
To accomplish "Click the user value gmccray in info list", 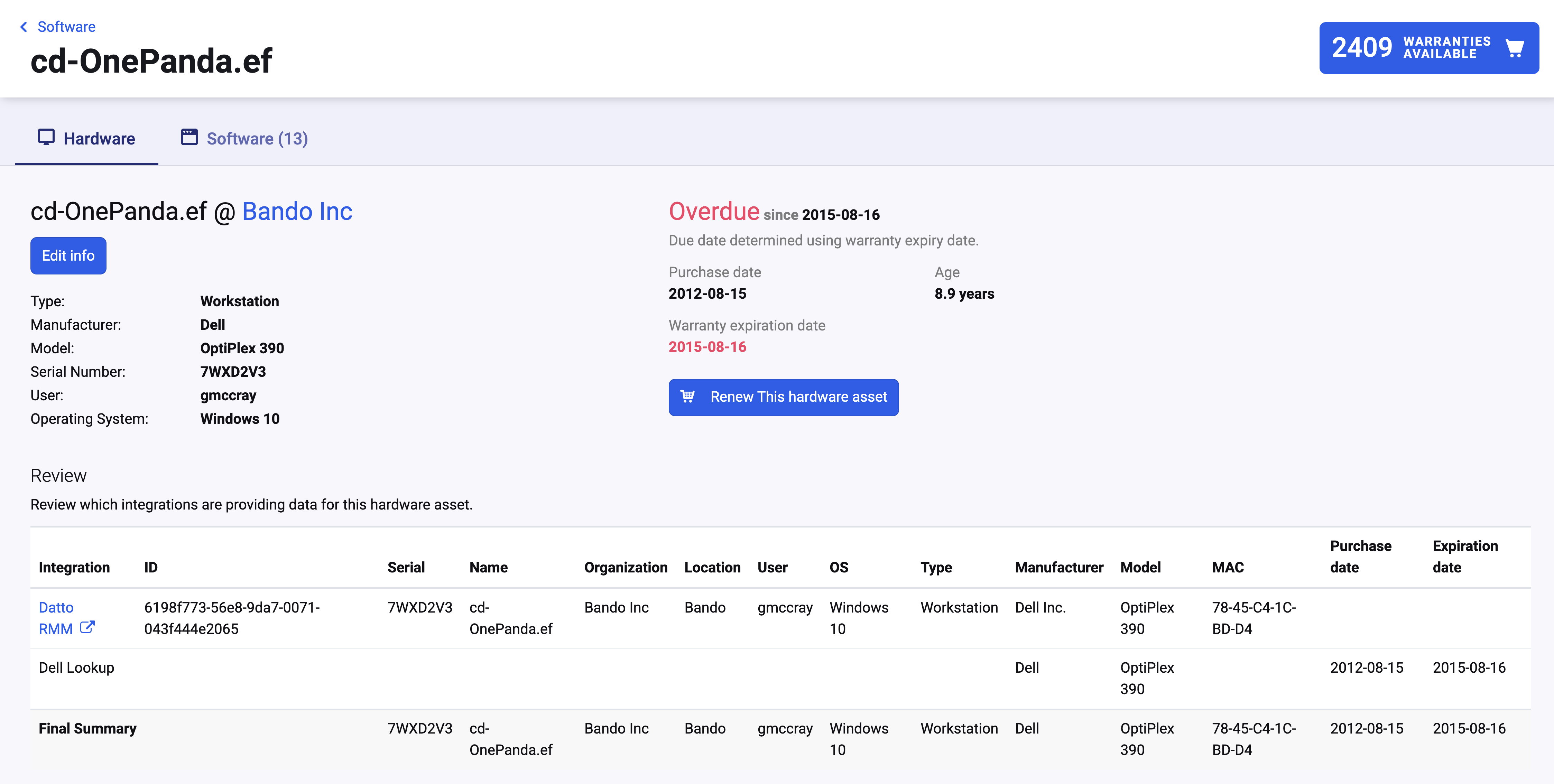I will pos(228,395).
